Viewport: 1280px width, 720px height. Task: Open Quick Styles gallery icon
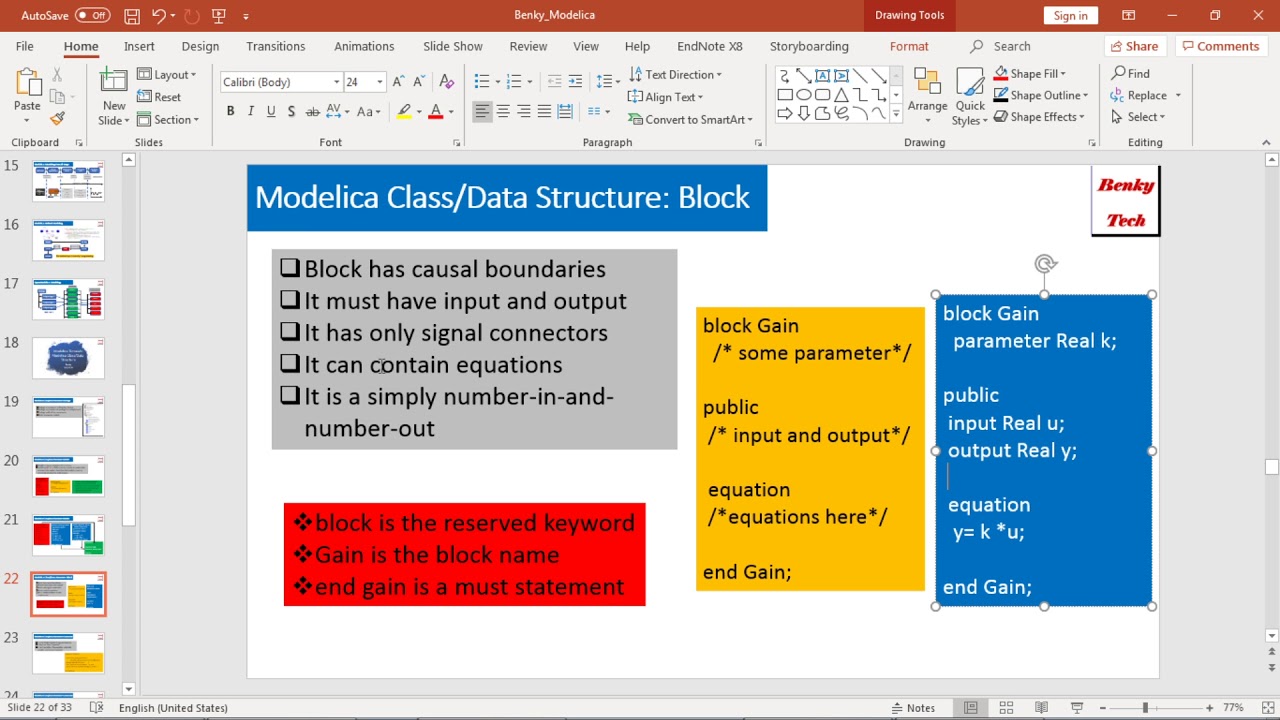970,84
